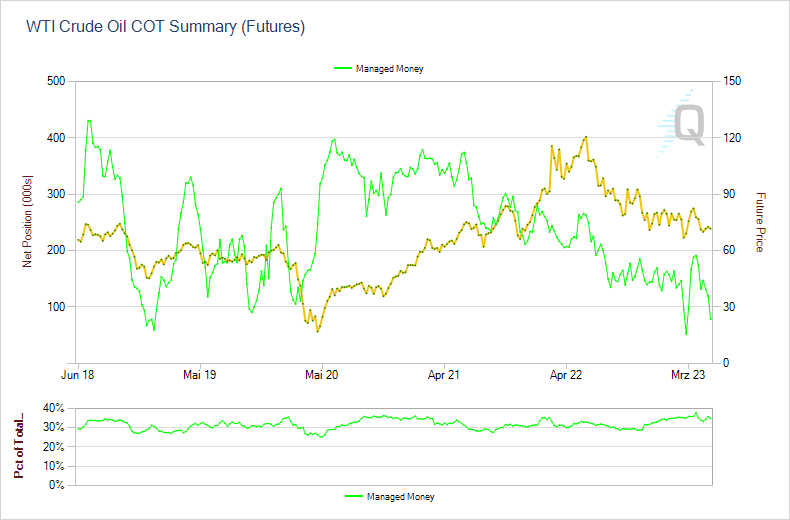Click the Future Price axis title
Viewport: 790px width, 520px height.
click(760, 222)
